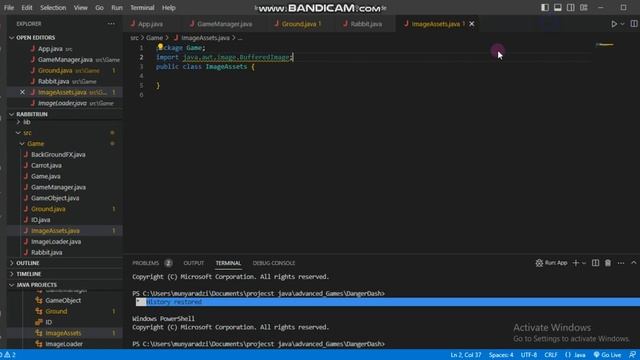Close ImageAssets.java in Open Editors
Screen dimensions: 640x360
tap(22, 92)
